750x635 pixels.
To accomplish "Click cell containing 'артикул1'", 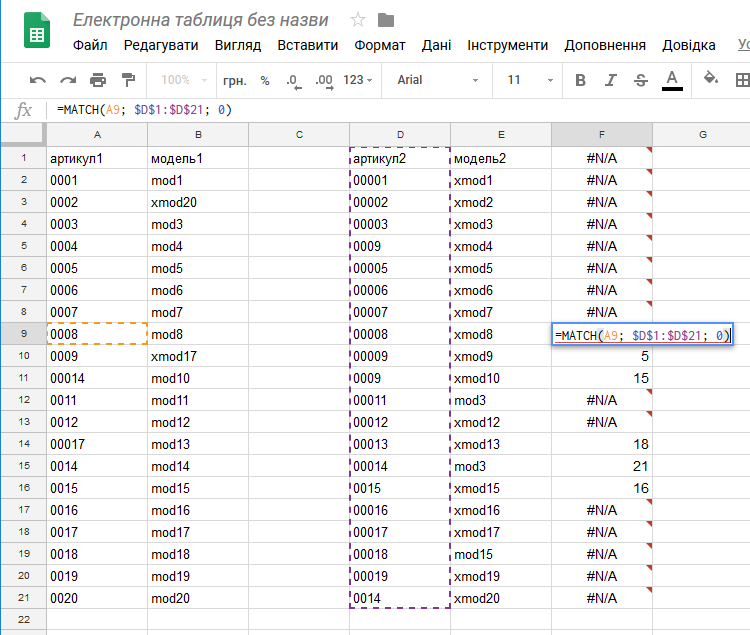I will tap(97, 158).
